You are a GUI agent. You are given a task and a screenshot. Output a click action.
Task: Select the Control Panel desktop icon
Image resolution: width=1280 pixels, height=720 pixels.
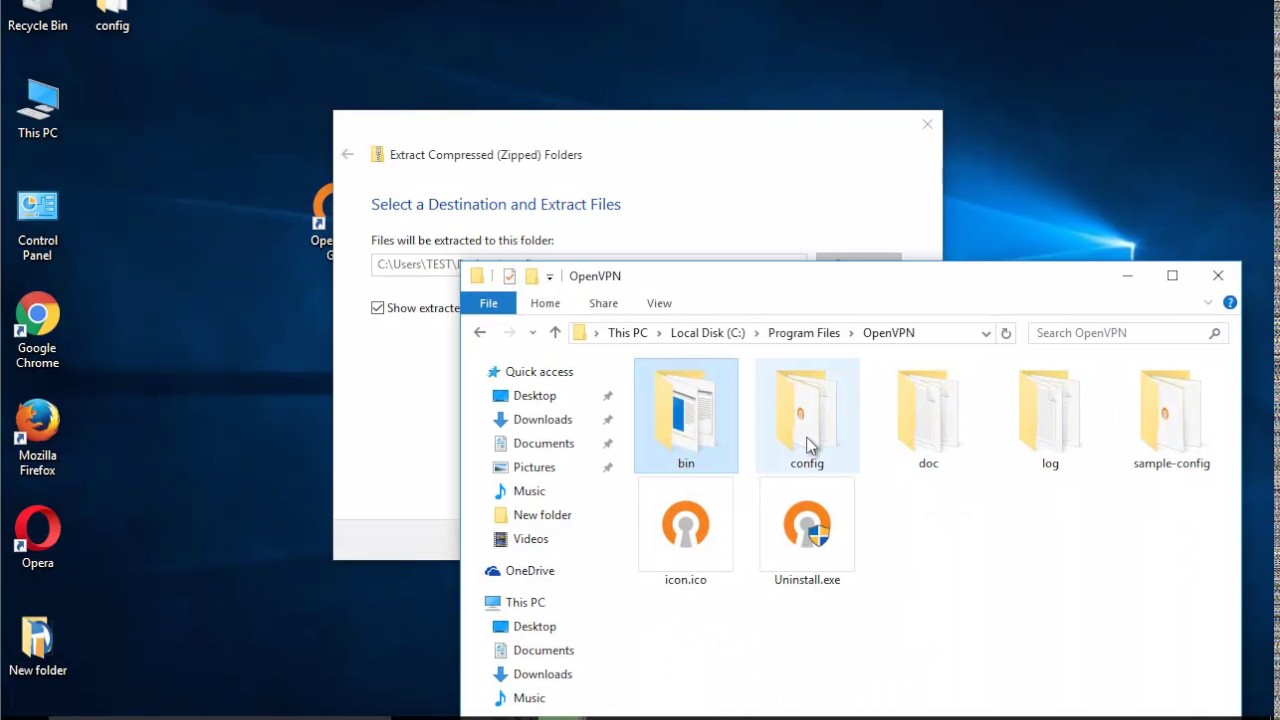point(38,225)
